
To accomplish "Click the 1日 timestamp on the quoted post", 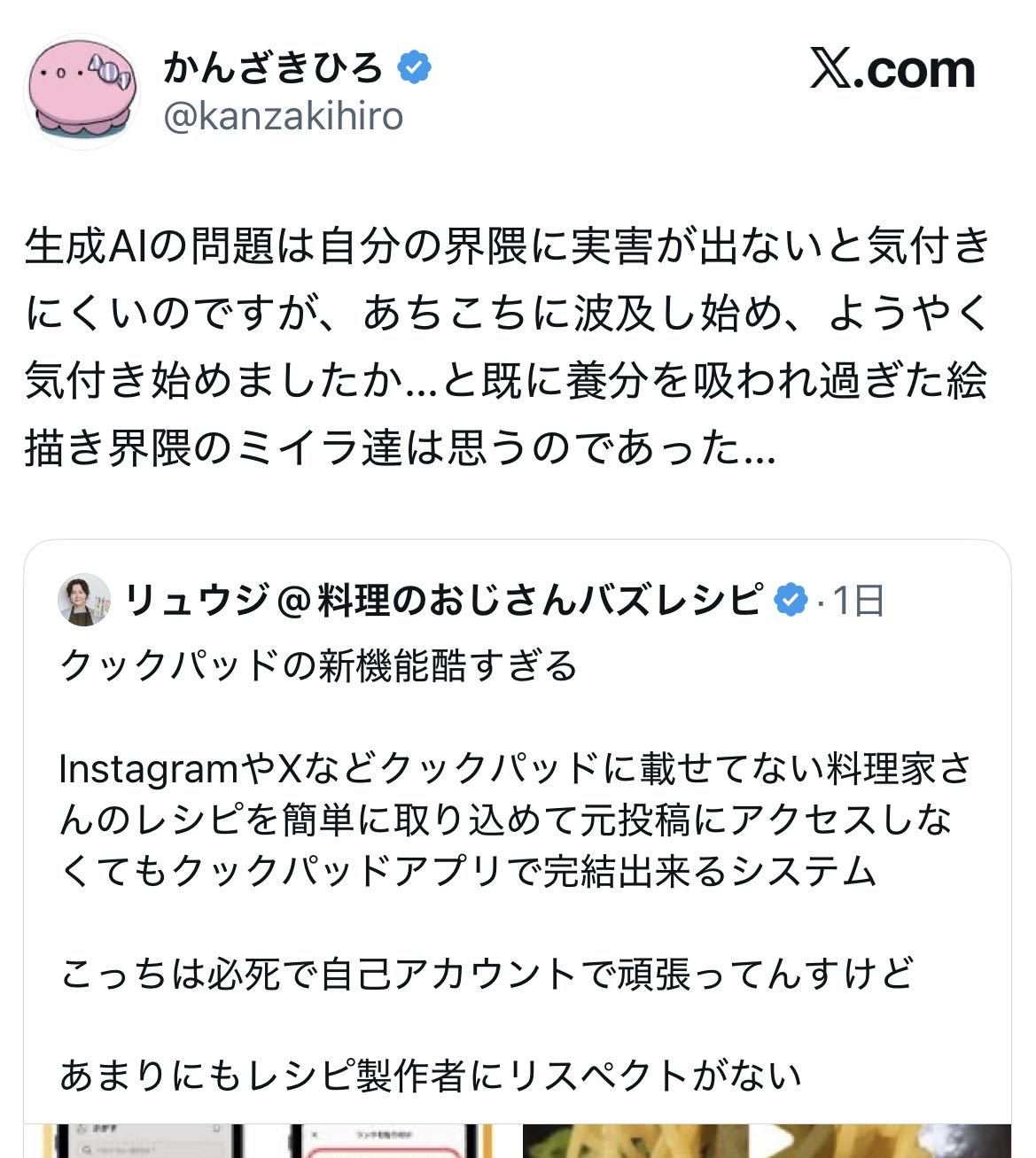I will [x=858, y=602].
